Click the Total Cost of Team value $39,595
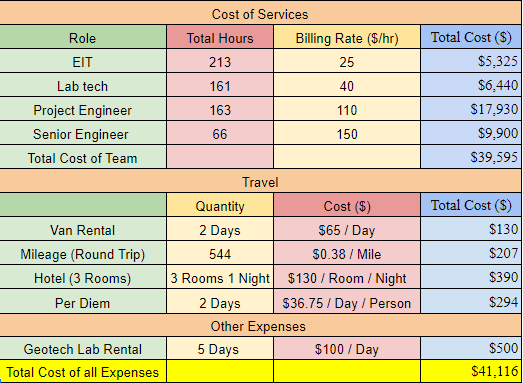 [471, 157]
